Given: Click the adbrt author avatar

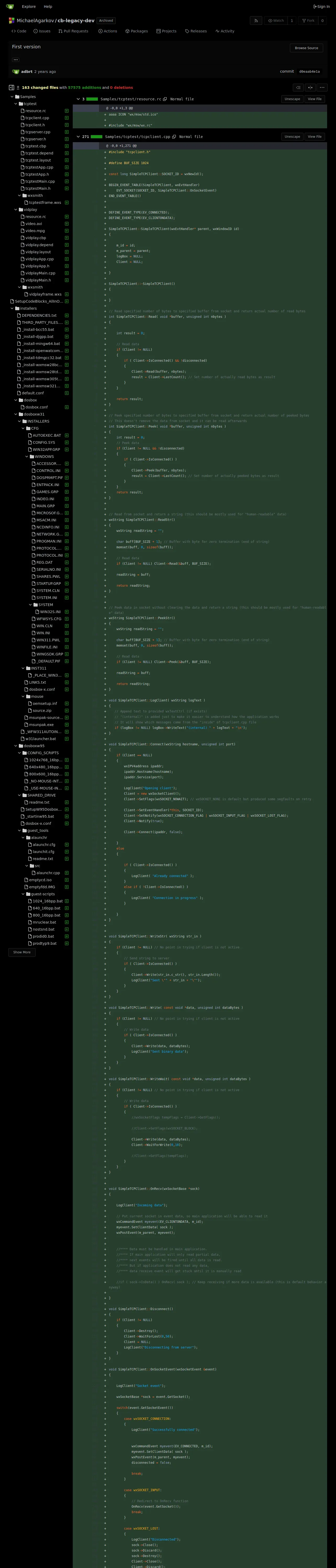Looking at the screenshot, I should pos(16,72).
